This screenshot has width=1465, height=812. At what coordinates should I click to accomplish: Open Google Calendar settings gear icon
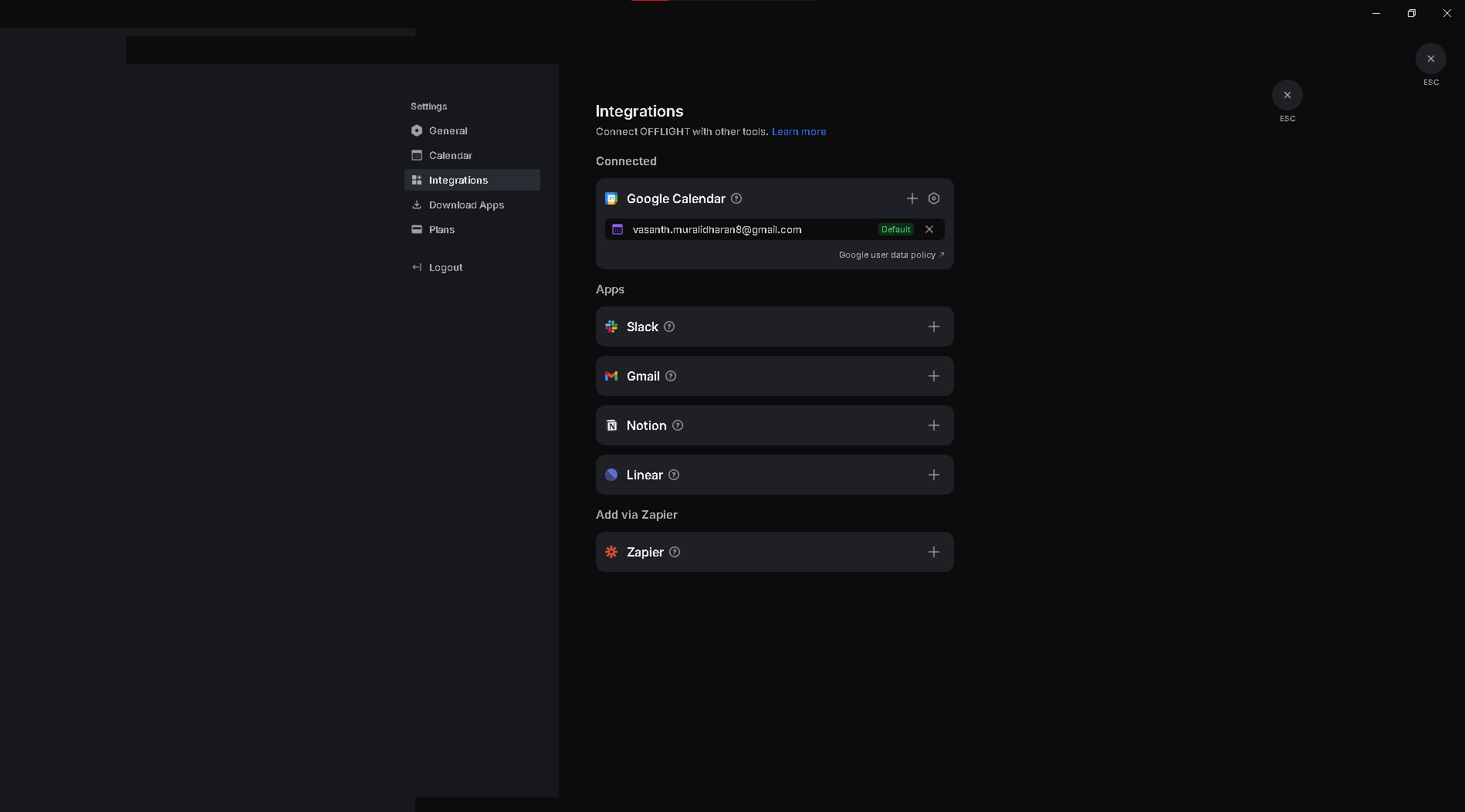933,198
